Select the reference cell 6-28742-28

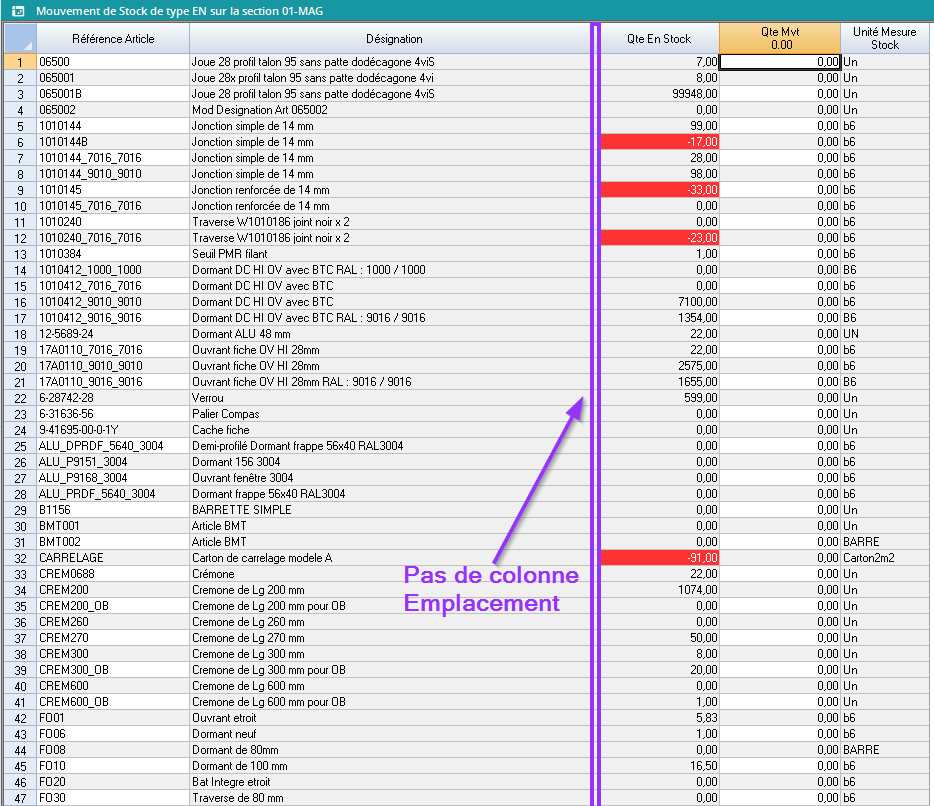click(112, 398)
